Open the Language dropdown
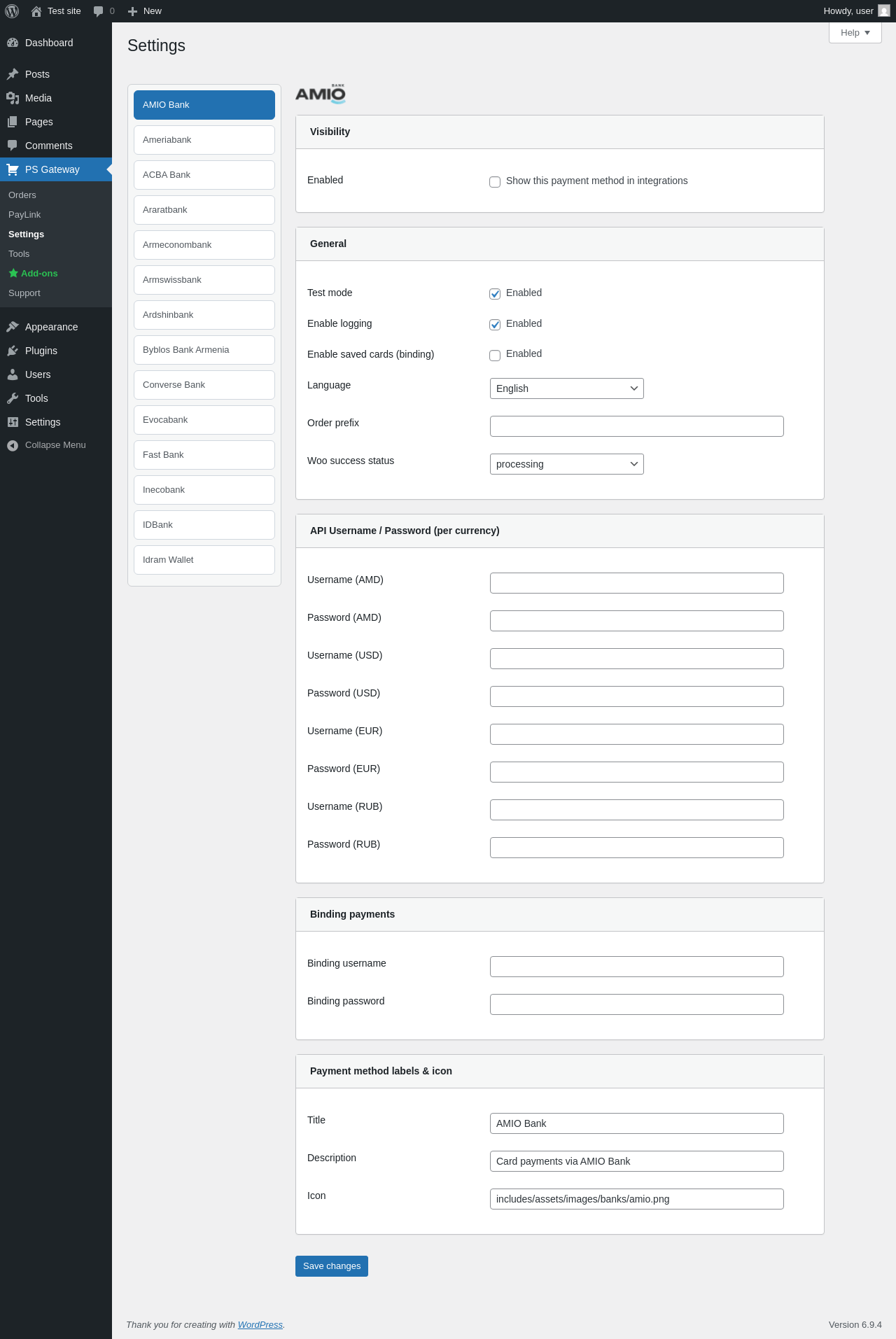This screenshot has height=1339, width=896. point(566,388)
